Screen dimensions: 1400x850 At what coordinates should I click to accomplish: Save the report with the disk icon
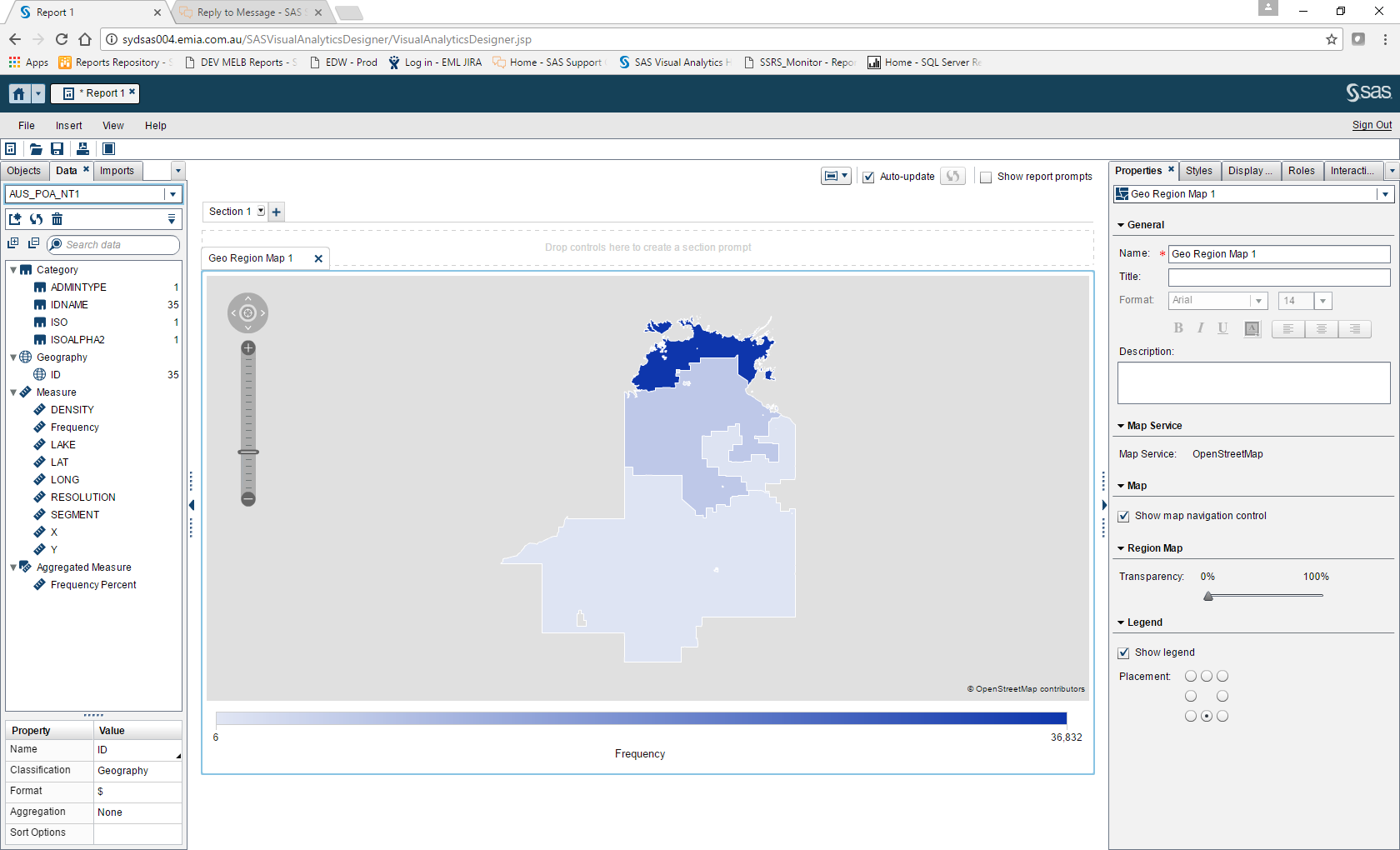[x=57, y=148]
